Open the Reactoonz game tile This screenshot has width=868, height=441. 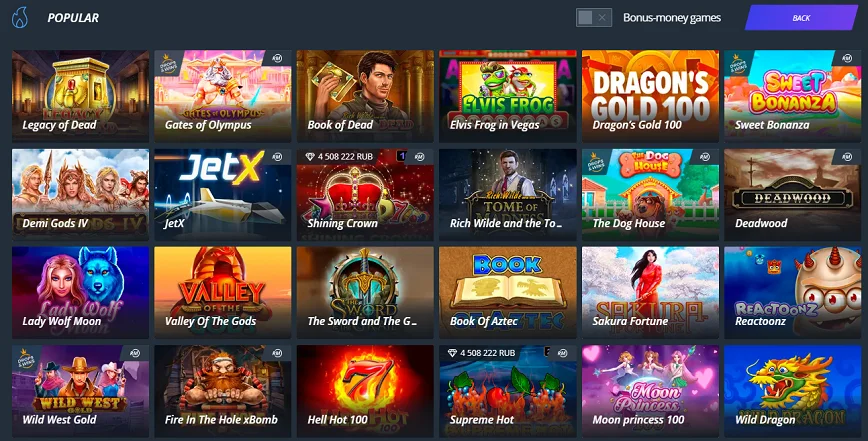(793, 293)
